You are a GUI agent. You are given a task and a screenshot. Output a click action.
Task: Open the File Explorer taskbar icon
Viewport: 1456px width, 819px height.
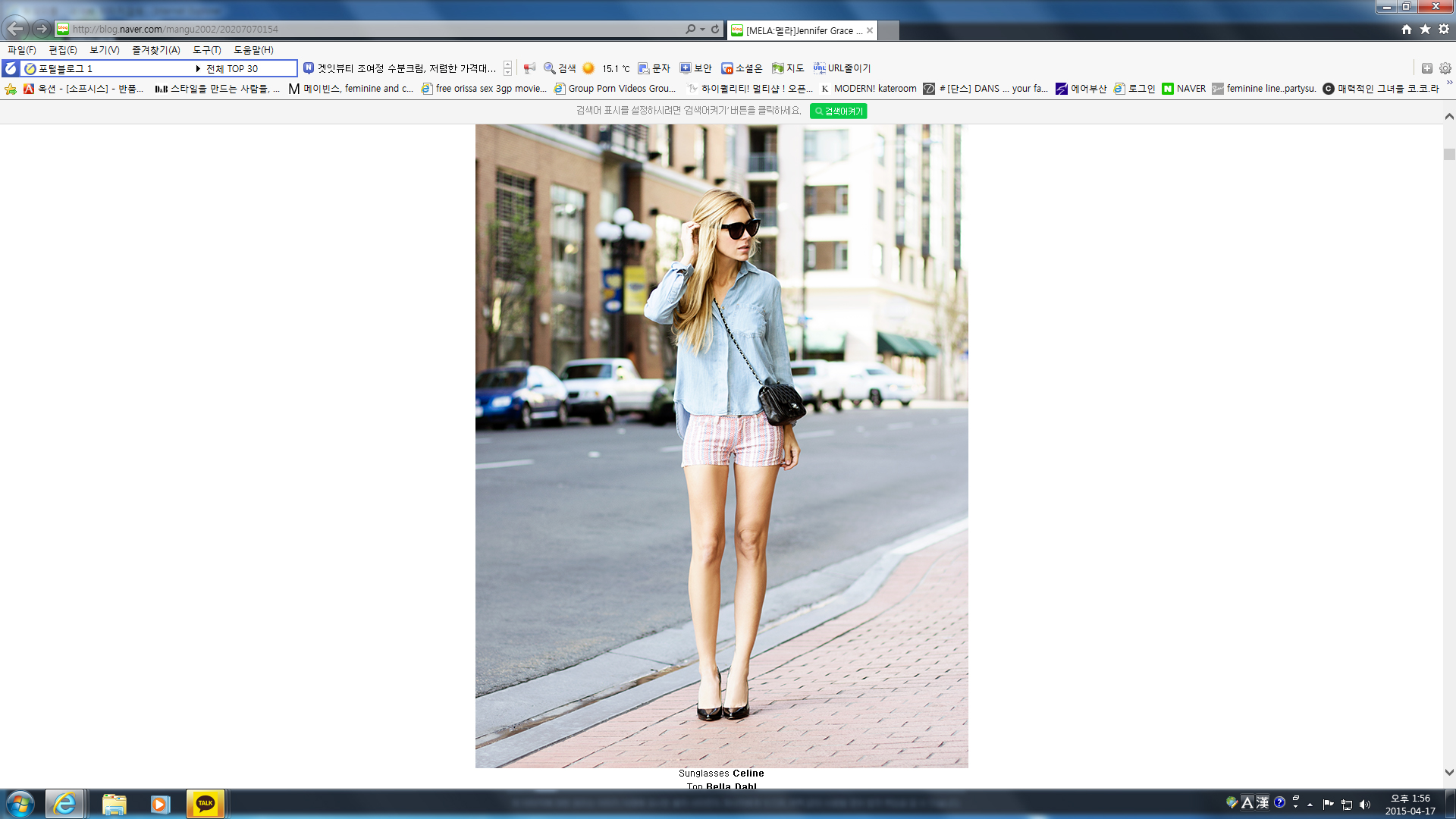(114, 804)
